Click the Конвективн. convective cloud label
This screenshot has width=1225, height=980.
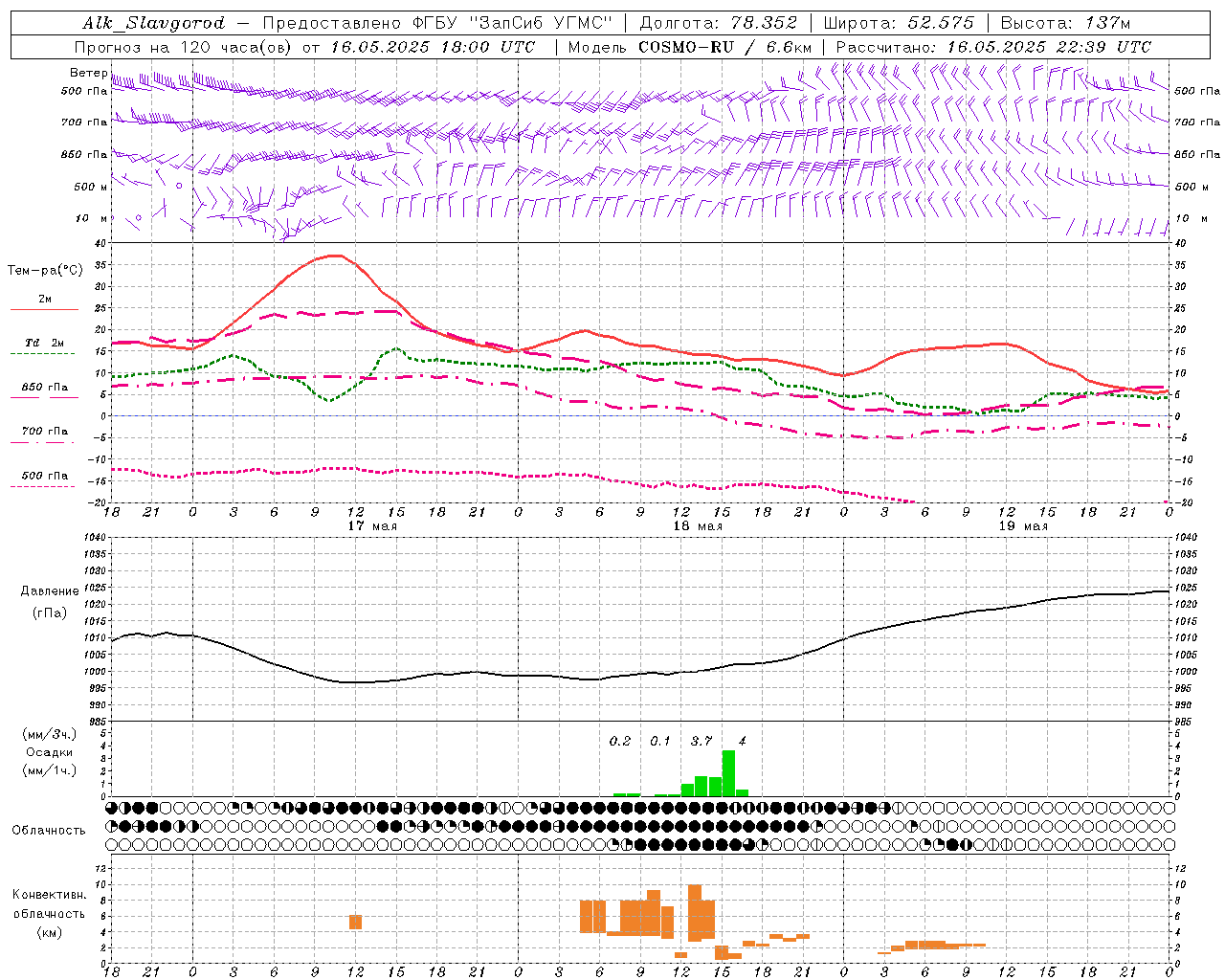point(50,895)
